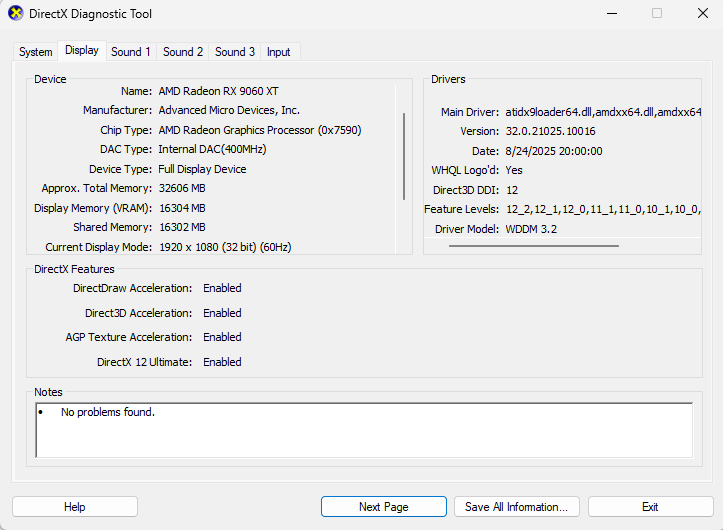Click total memory value 32606 MB
The image size is (723, 530).
click(x=182, y=188)
